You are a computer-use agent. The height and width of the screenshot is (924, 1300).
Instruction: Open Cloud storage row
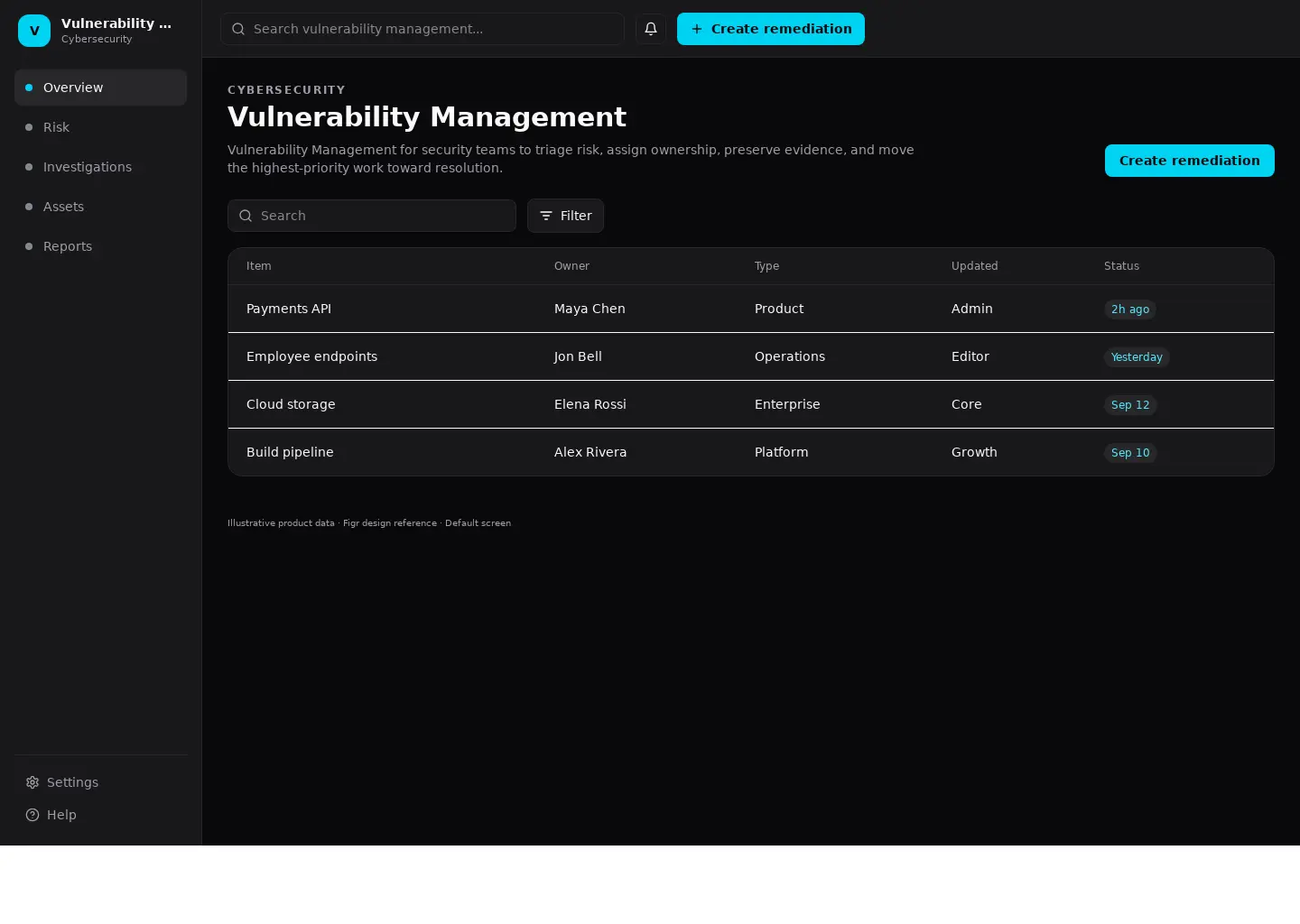pos(751,404)
